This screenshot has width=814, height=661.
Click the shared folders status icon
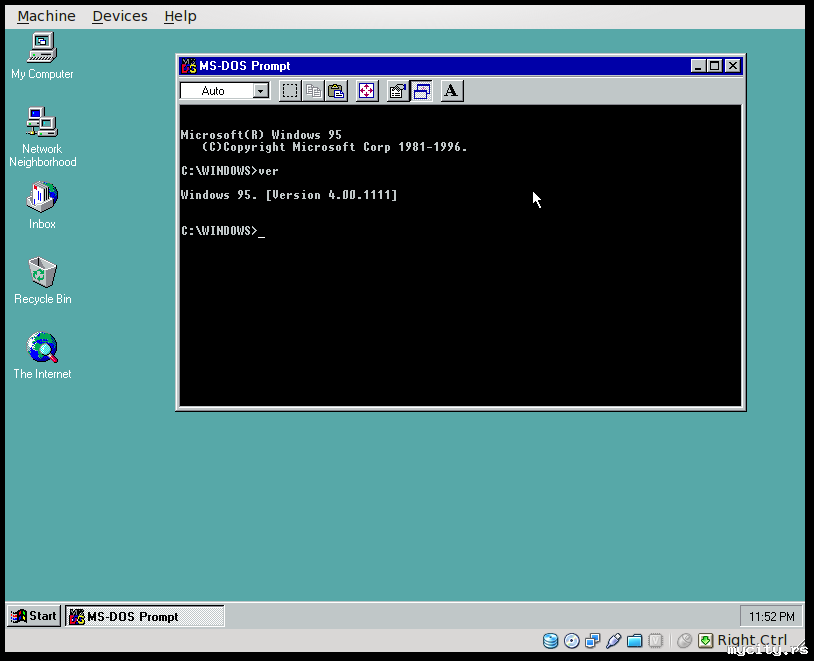(634, 641)
